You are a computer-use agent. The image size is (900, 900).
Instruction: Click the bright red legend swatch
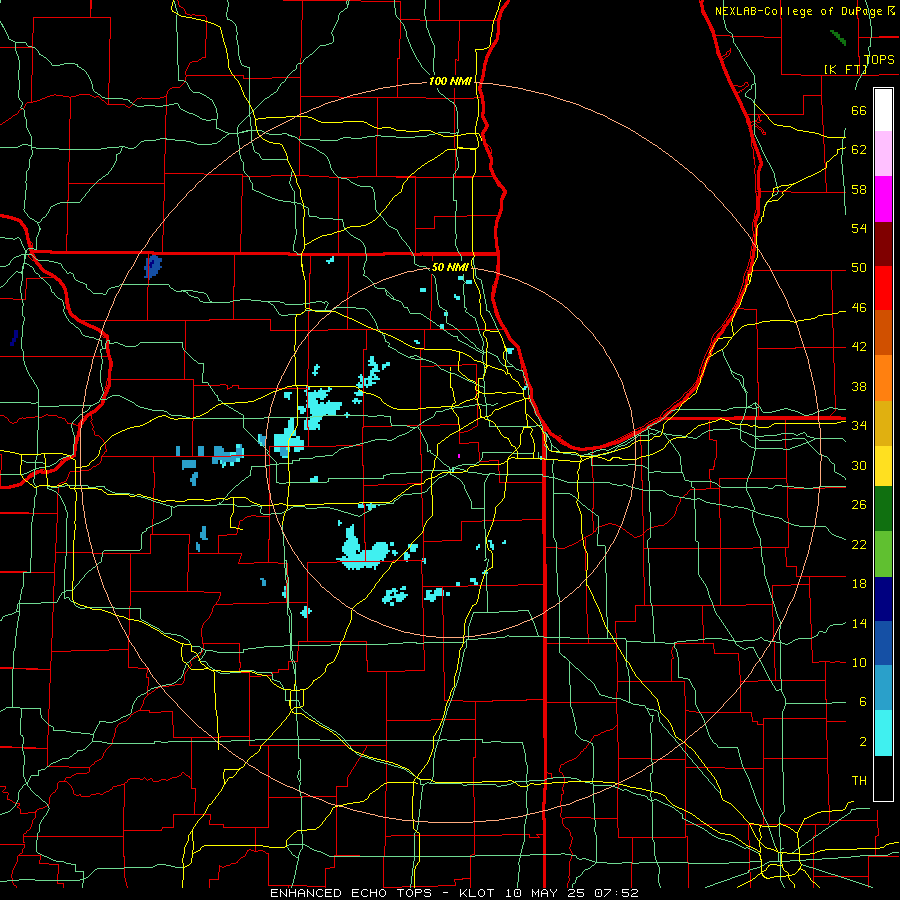pyautogui.click(x=883, y=288)
